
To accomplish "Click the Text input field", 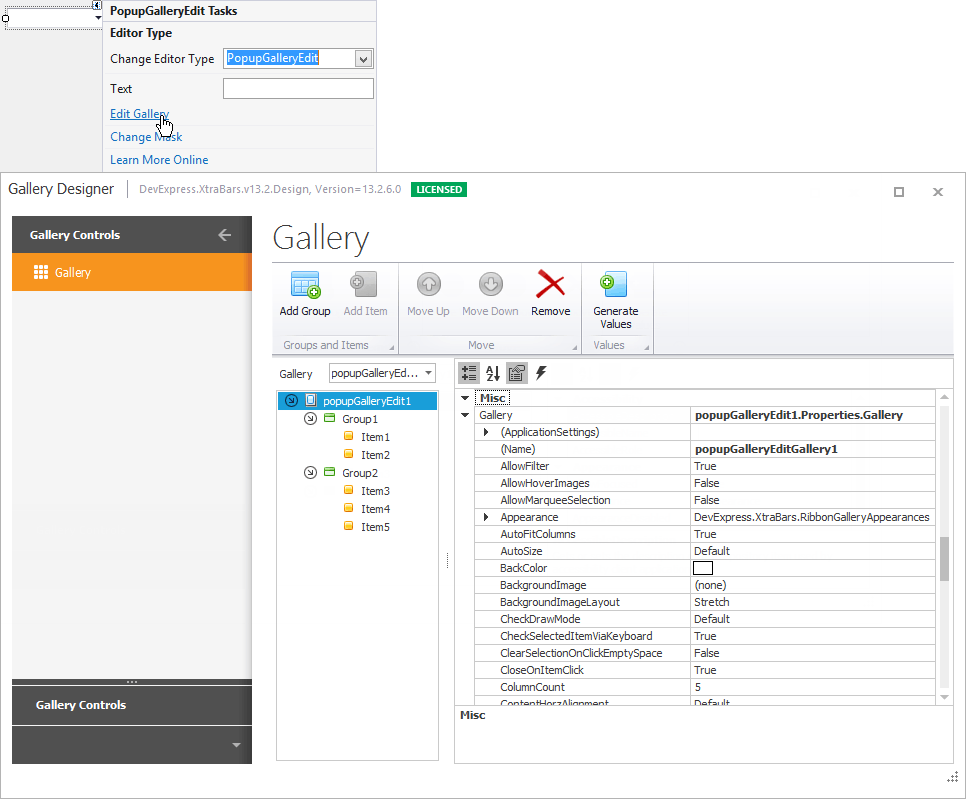I will point(298,88).
